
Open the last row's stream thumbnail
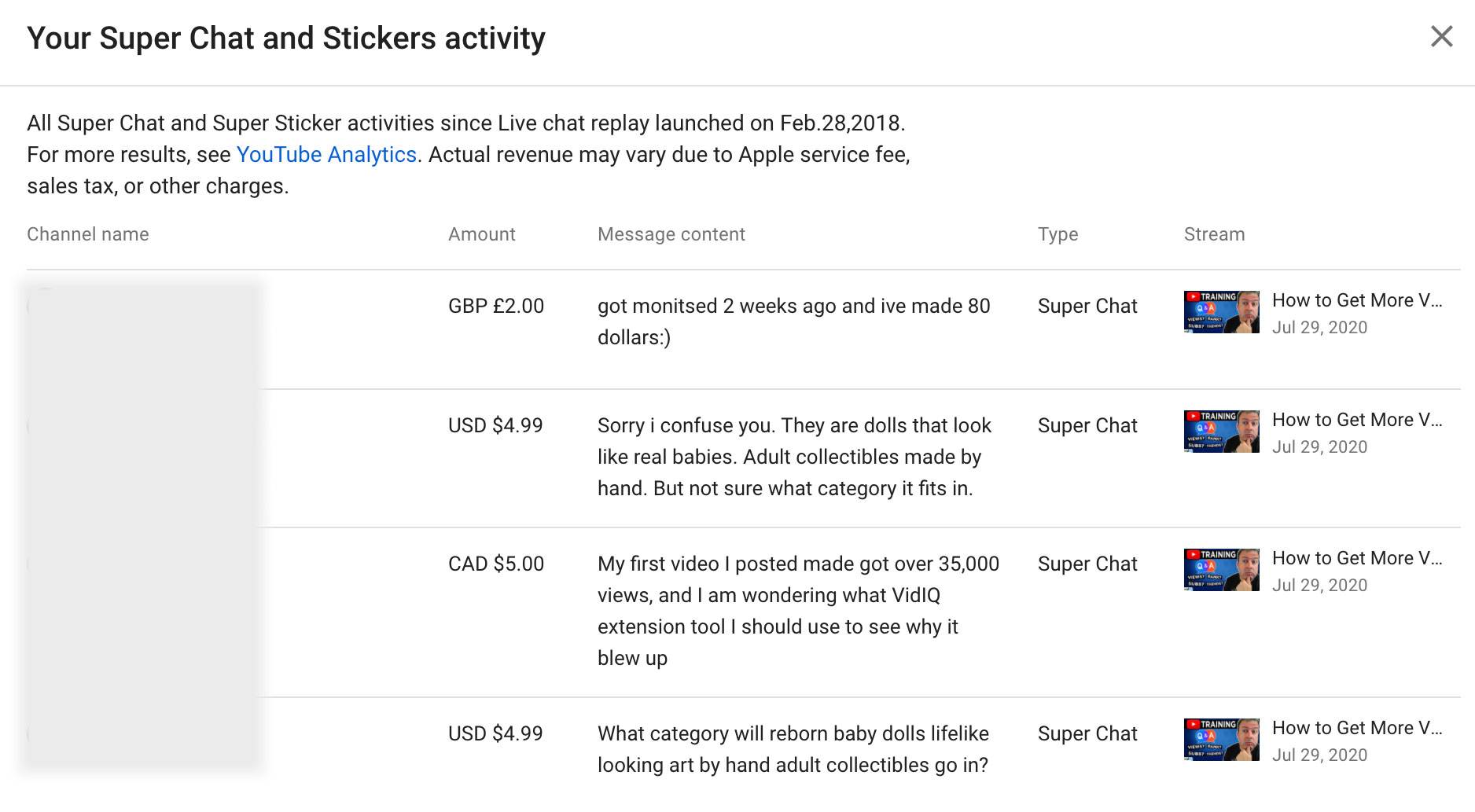click(x=1221, y=740)
